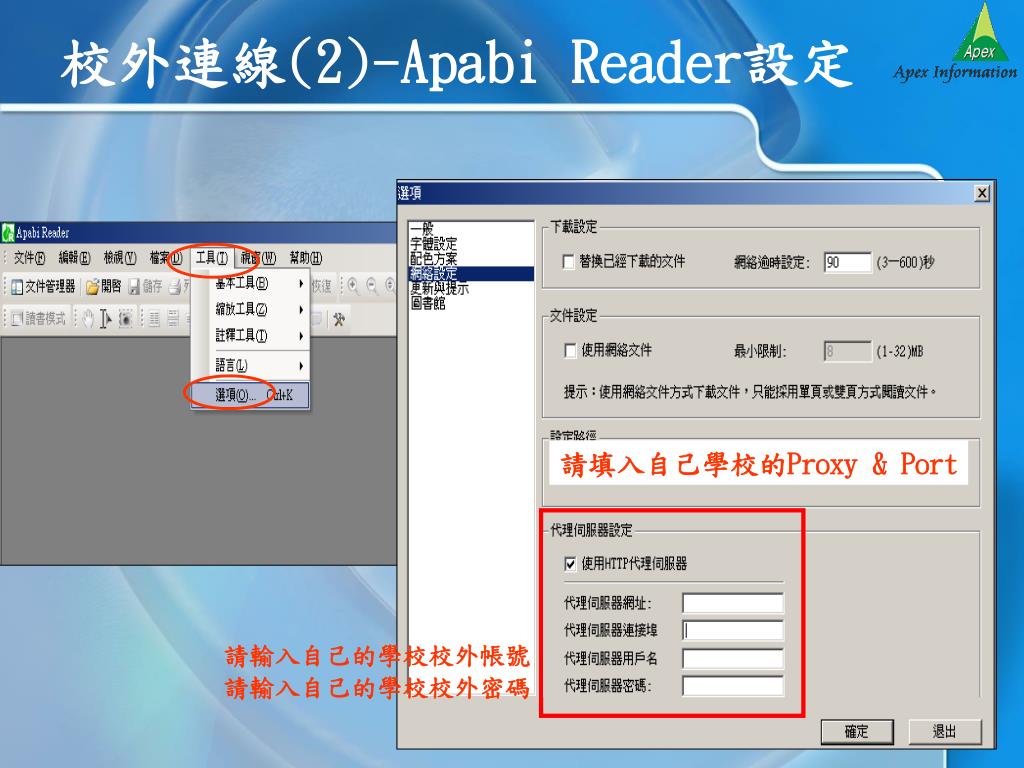The image size is (1024, 768).
Task: Toggle the 讀書模式 reading mode button
Action: (x=39, y=319)
